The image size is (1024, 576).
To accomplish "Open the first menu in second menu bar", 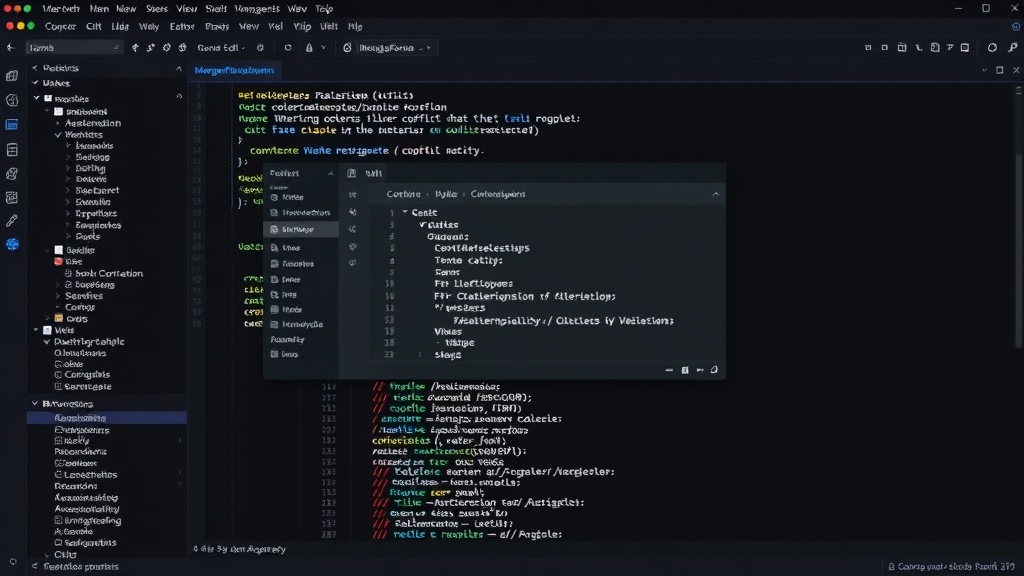I will pyautogui.click(x=60, y=27).
